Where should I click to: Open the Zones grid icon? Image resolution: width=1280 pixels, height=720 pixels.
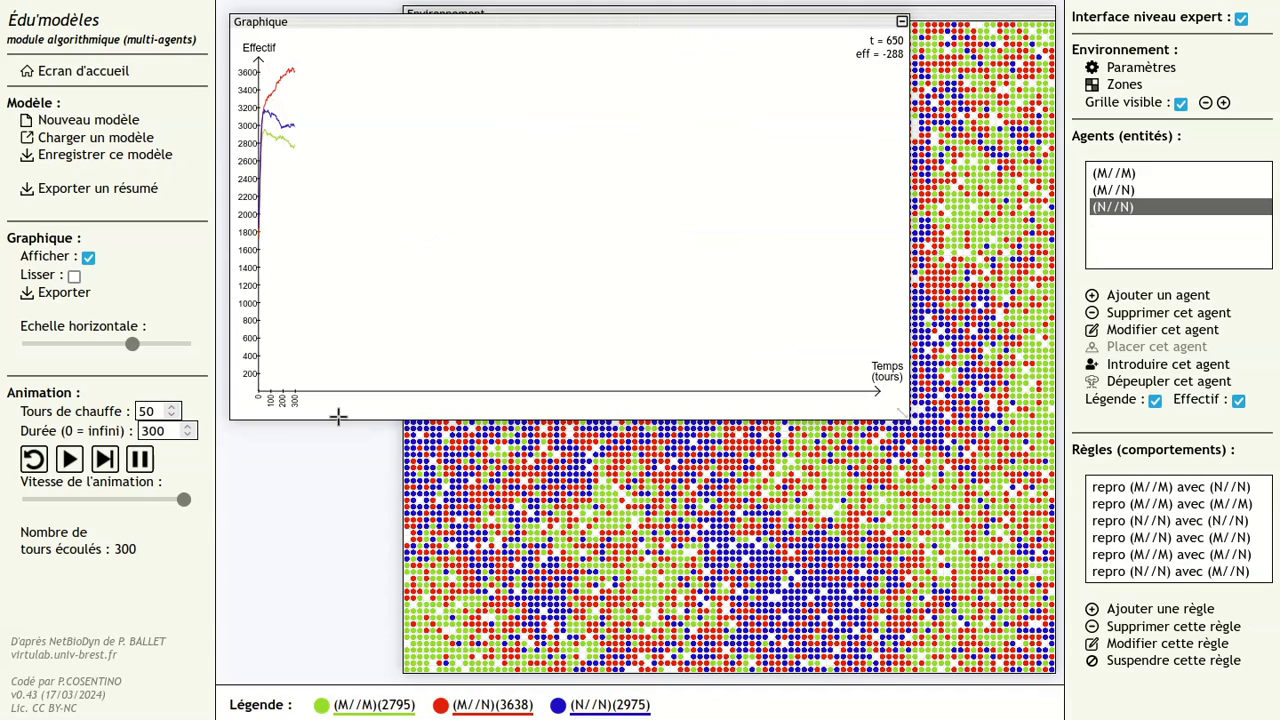coord(1092,85)
